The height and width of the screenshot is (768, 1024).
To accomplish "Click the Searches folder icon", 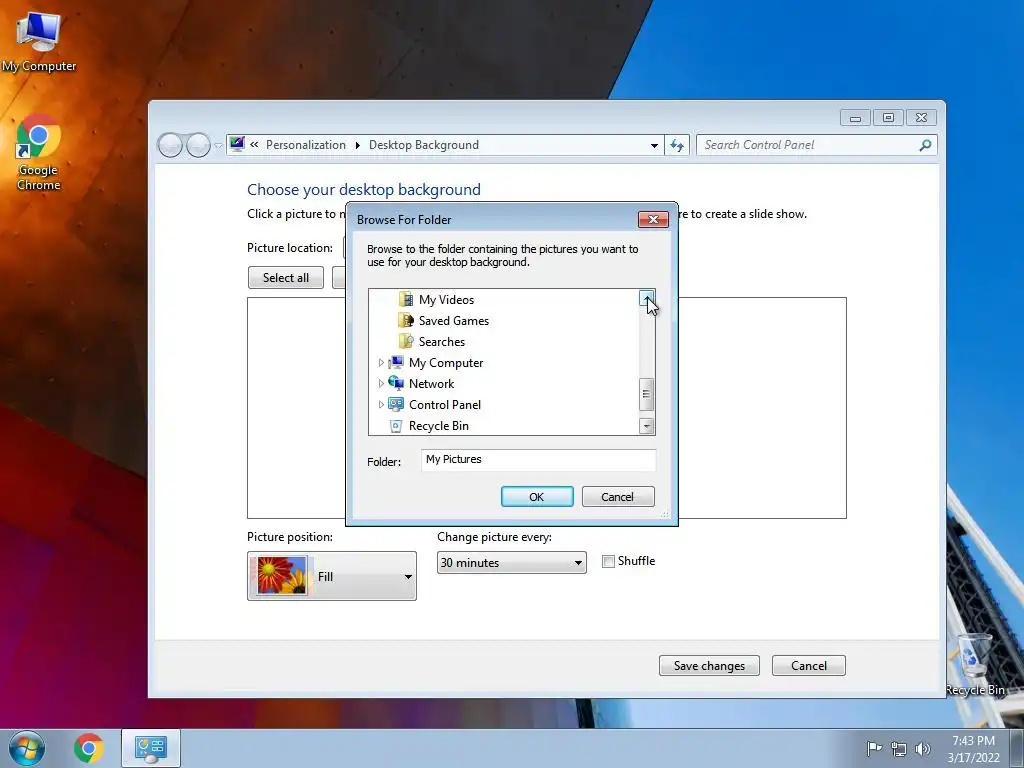I will [x=406, y=342].
